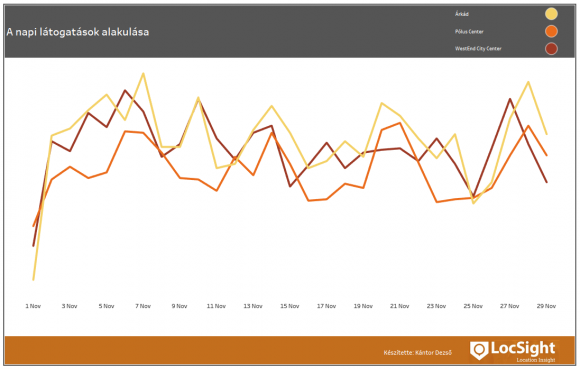Select the Pólus Center legend label

coord(469,32)
